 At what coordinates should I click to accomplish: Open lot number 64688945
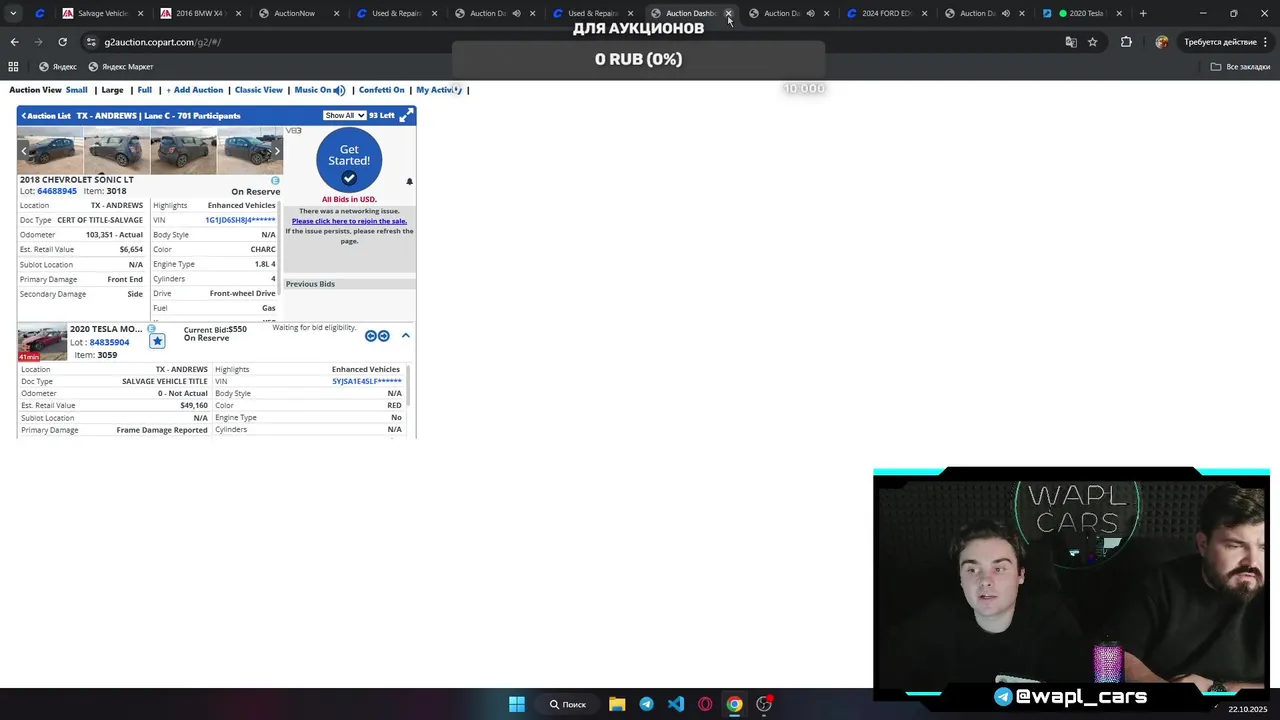57,191
